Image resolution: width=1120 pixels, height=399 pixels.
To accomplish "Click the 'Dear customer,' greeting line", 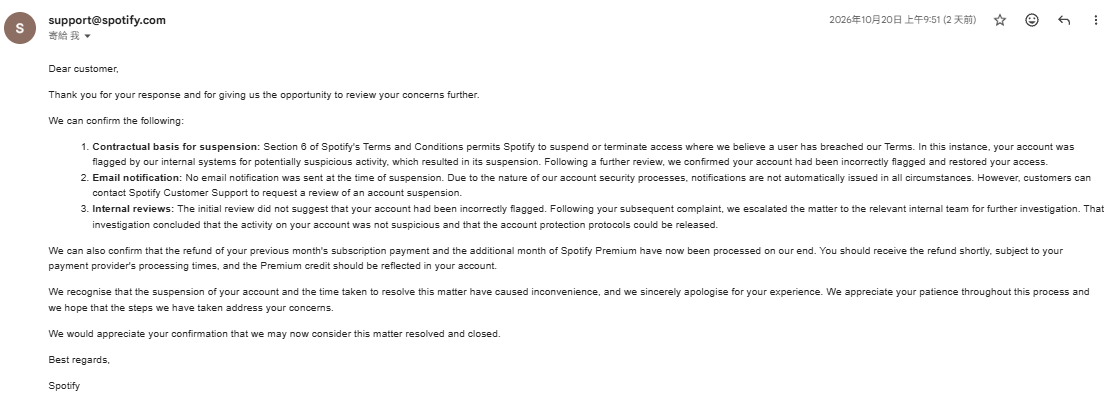I will (84, 69).
